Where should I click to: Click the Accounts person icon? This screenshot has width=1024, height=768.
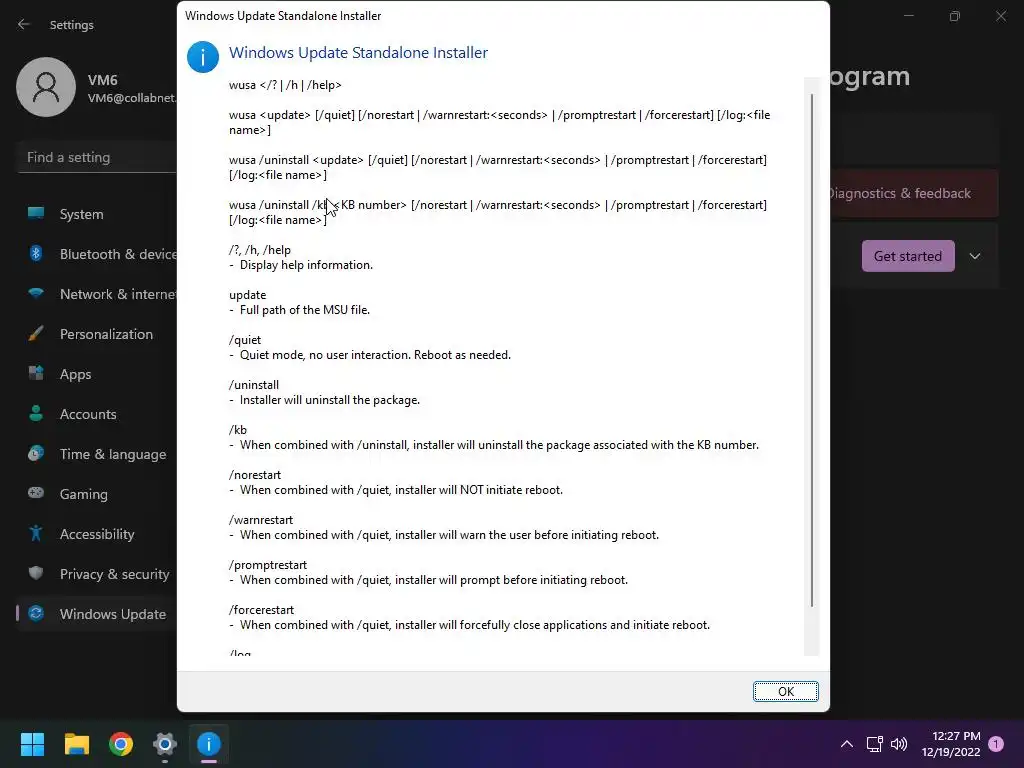(36, 413)
